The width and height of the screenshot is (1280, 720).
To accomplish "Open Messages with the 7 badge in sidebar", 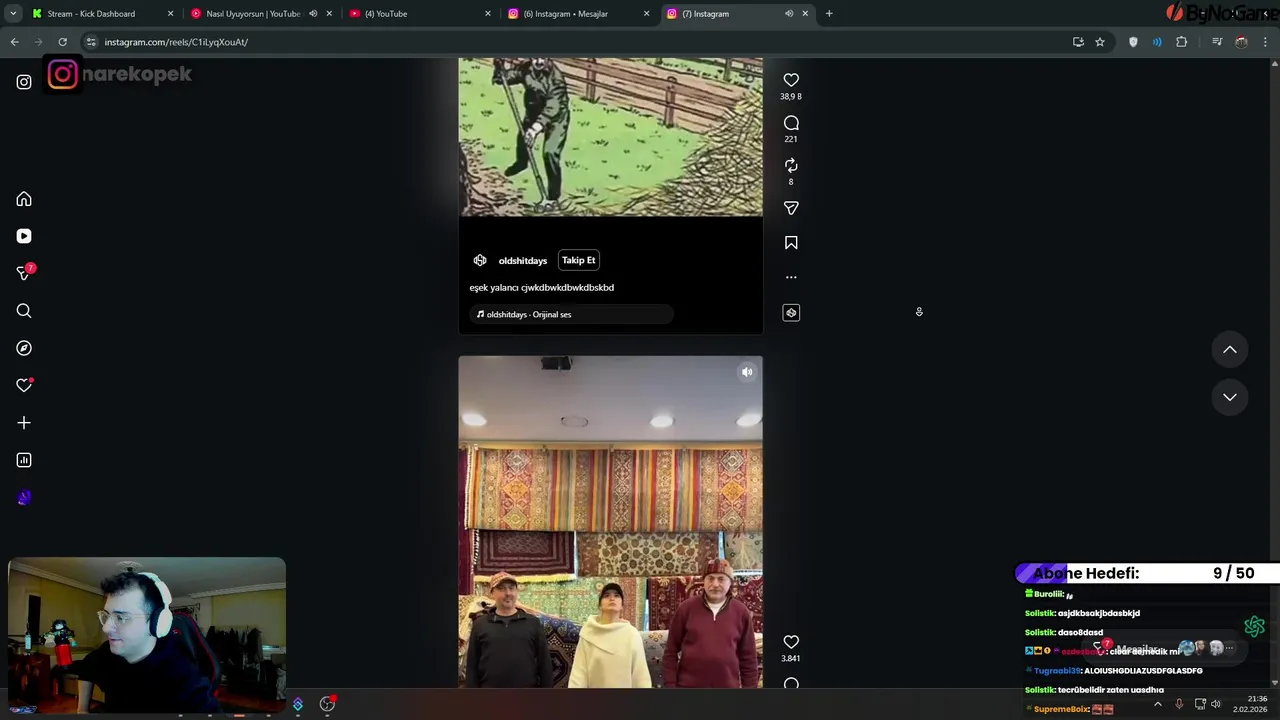I will (x=24, y=273).
